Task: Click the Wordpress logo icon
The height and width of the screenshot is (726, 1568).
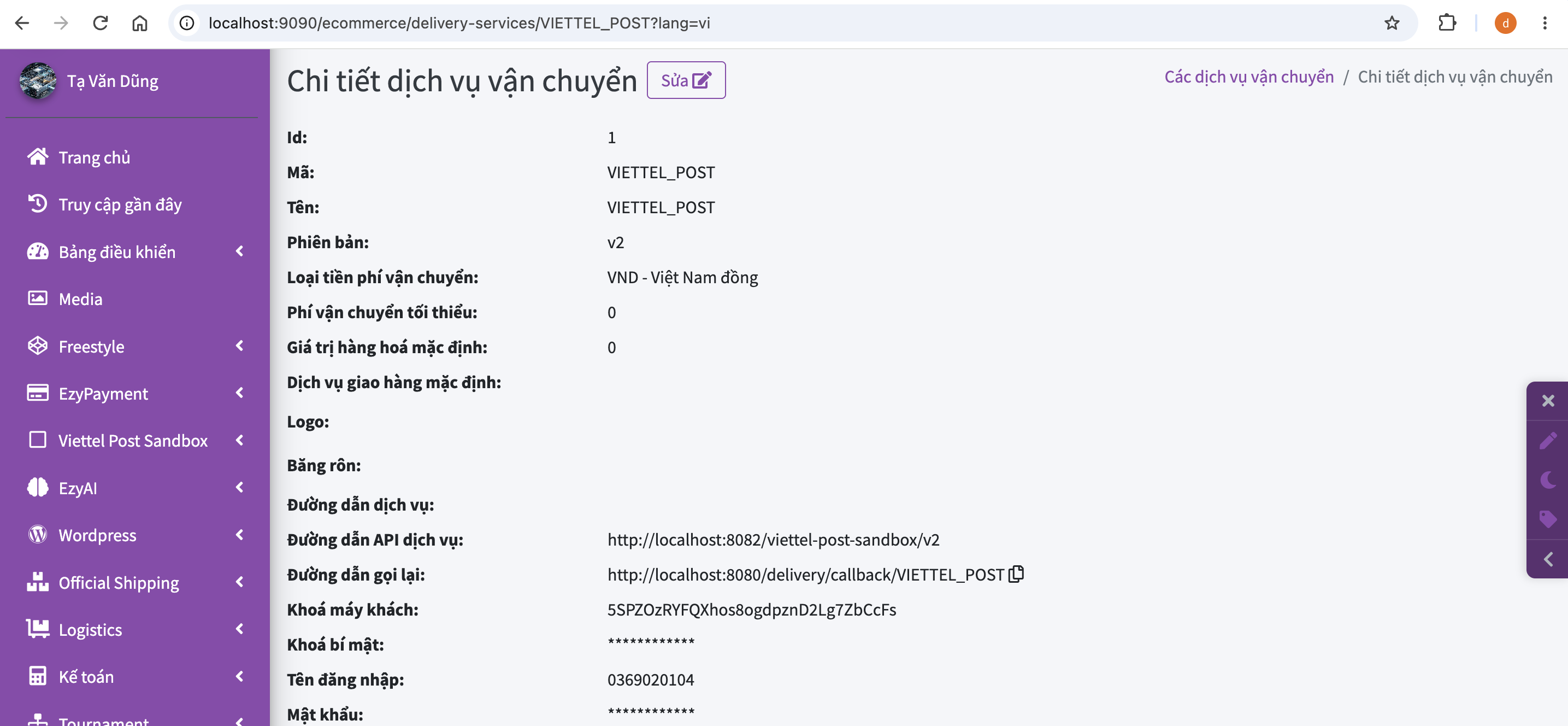Action: (x=38, y=534)
